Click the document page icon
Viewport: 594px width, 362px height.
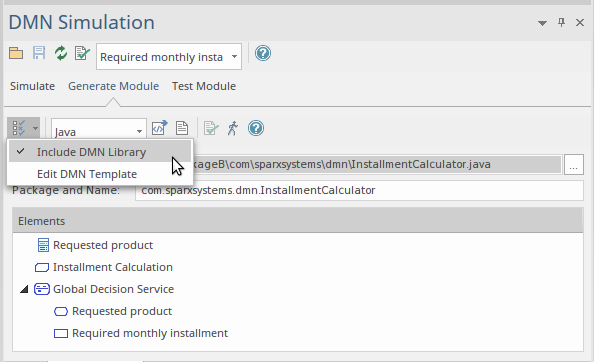(182, 128)
